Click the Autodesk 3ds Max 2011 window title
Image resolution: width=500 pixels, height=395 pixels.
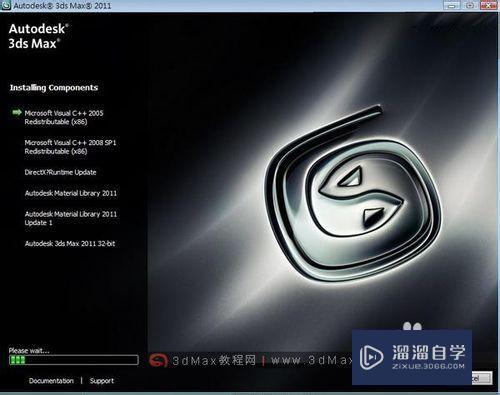(x=62, y=6)
